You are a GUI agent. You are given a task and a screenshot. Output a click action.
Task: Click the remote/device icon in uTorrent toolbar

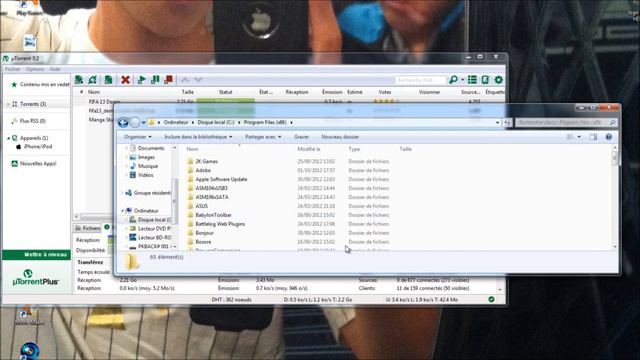[x=485, y=80]
